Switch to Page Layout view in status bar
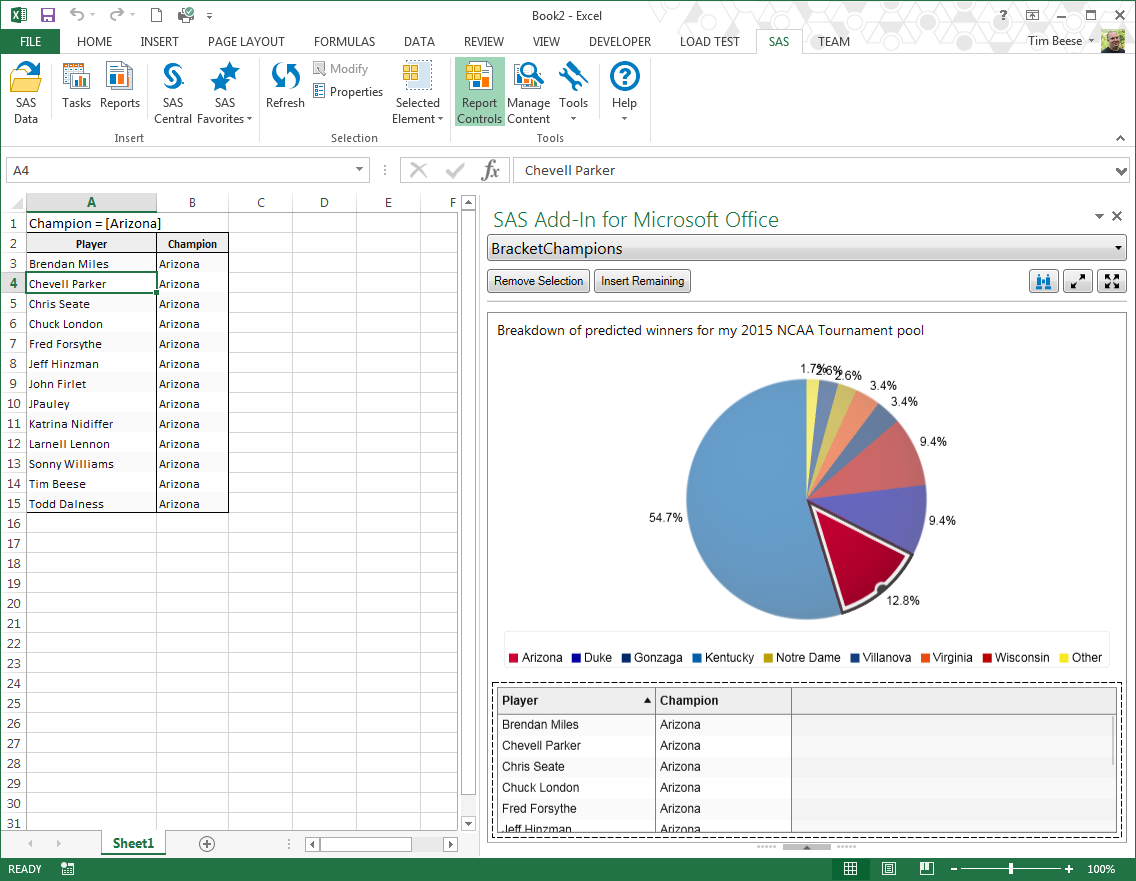The width and height of the screenshot is (1136, 881). coord(888,869)
